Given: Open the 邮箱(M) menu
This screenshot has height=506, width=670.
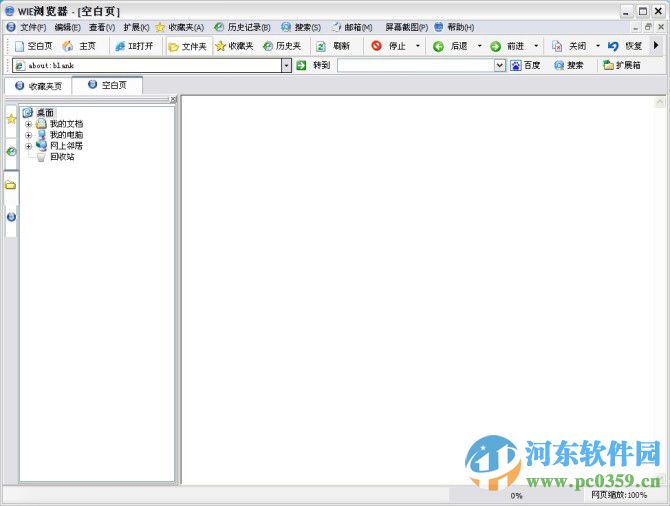Looking at the screenshot, I should [x=352, y=27].
